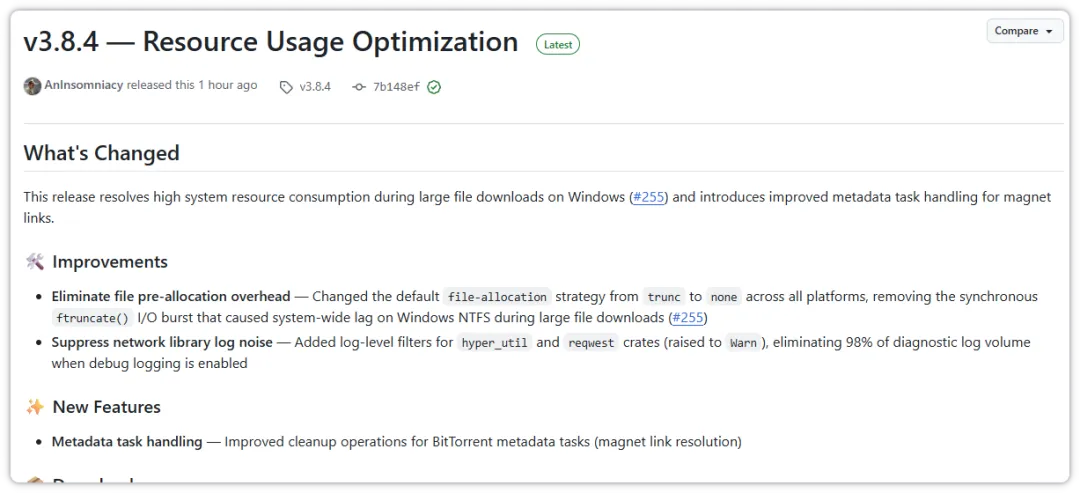Image resolution: width=1080 pixels, height=493 pixels.
Task: Click the sparkles emoji beside New Features
Action: (35, 407)
